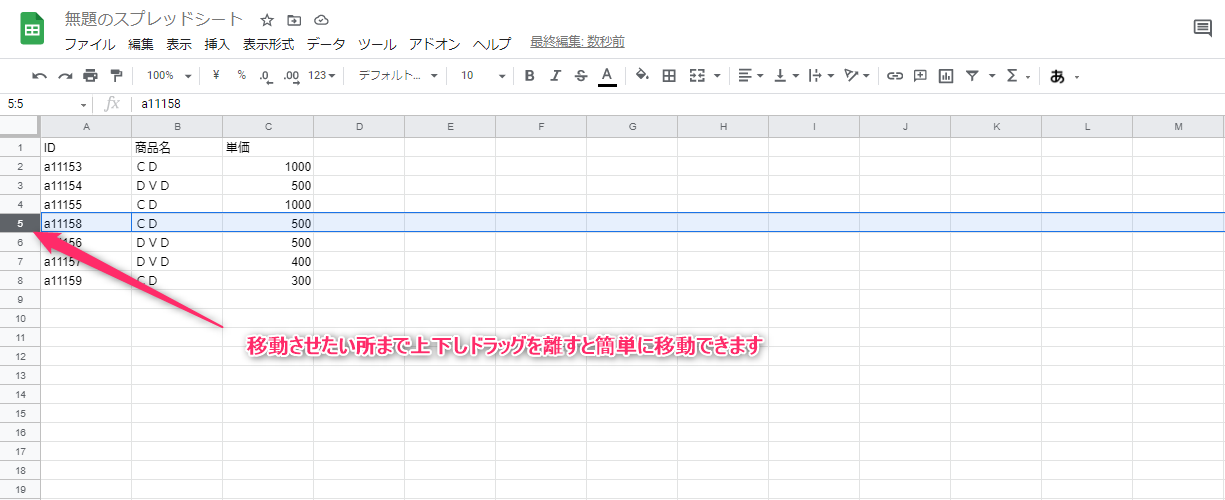
Task: Open the 表示形式 menu
Action: 269,44
